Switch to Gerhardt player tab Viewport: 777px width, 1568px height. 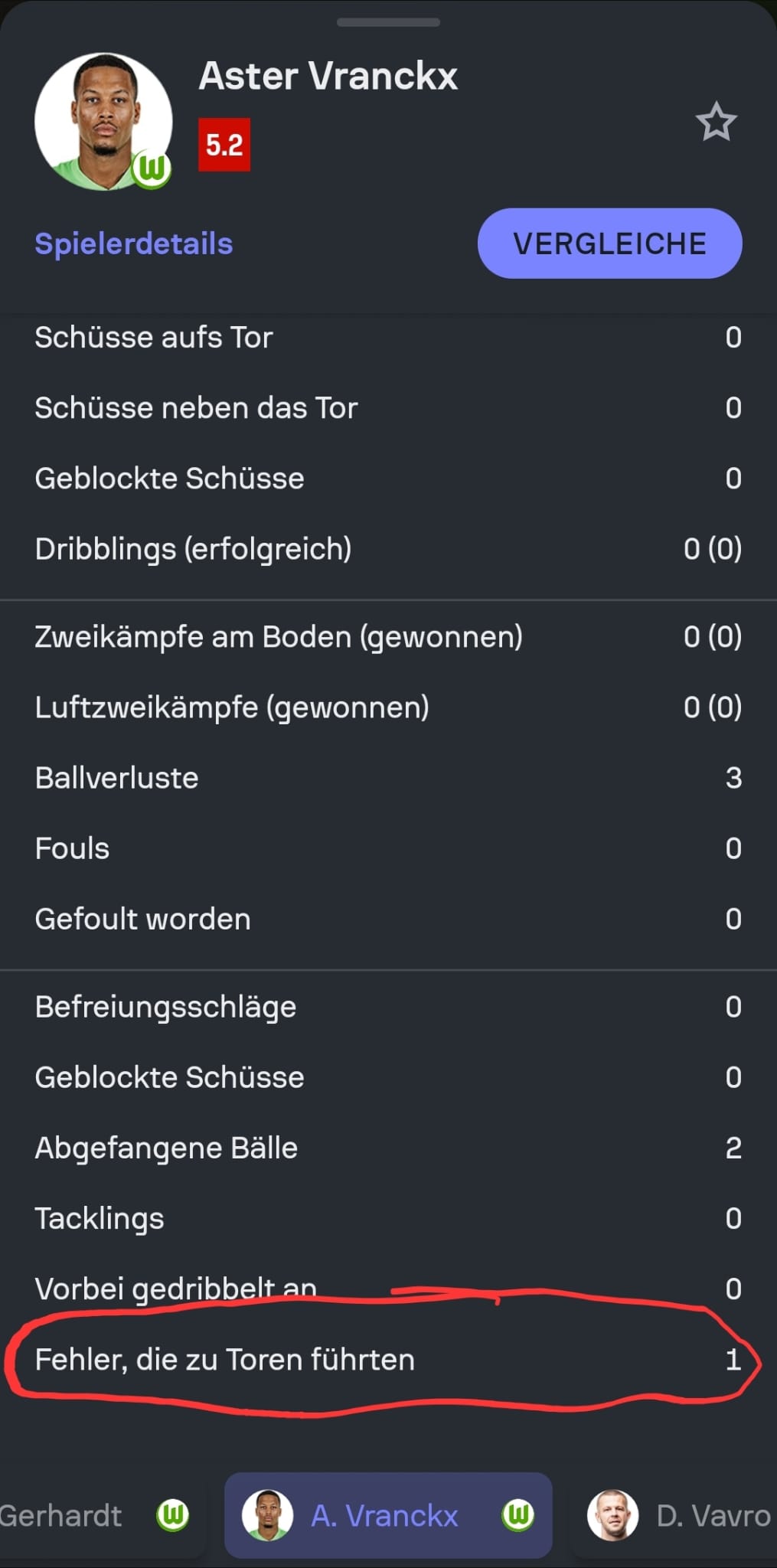click(x=61, y=1515)
